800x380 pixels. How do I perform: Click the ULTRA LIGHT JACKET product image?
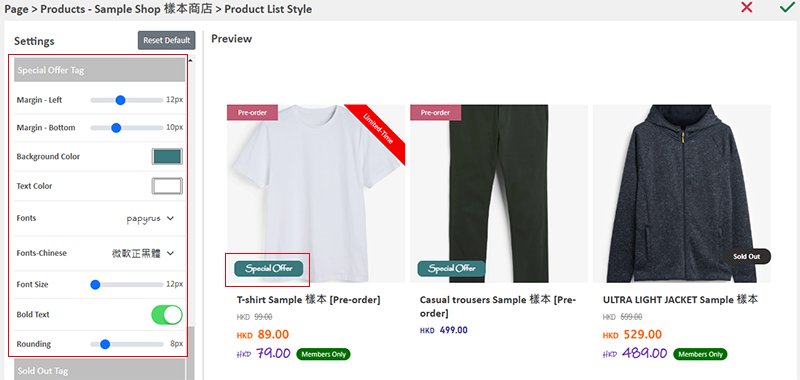682,194
